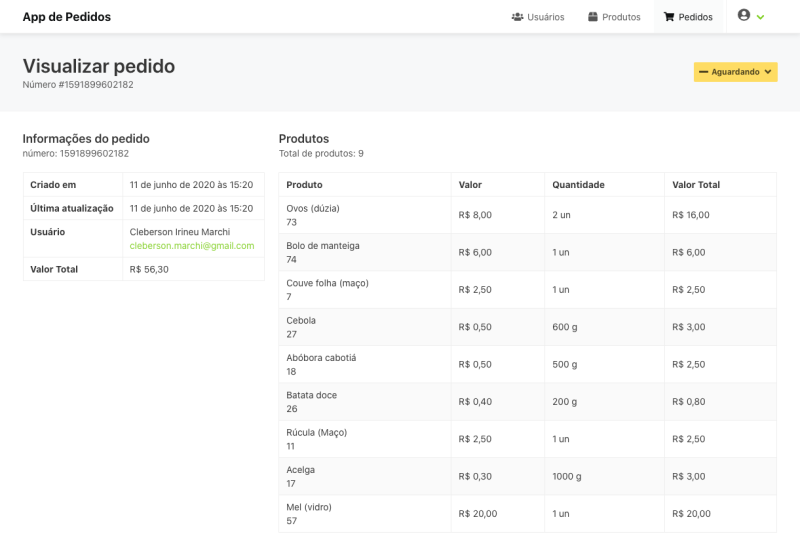Expand the green chevron beside account avatar
The height and width of the screenshot is (549, 800).
tap(761, 18)
